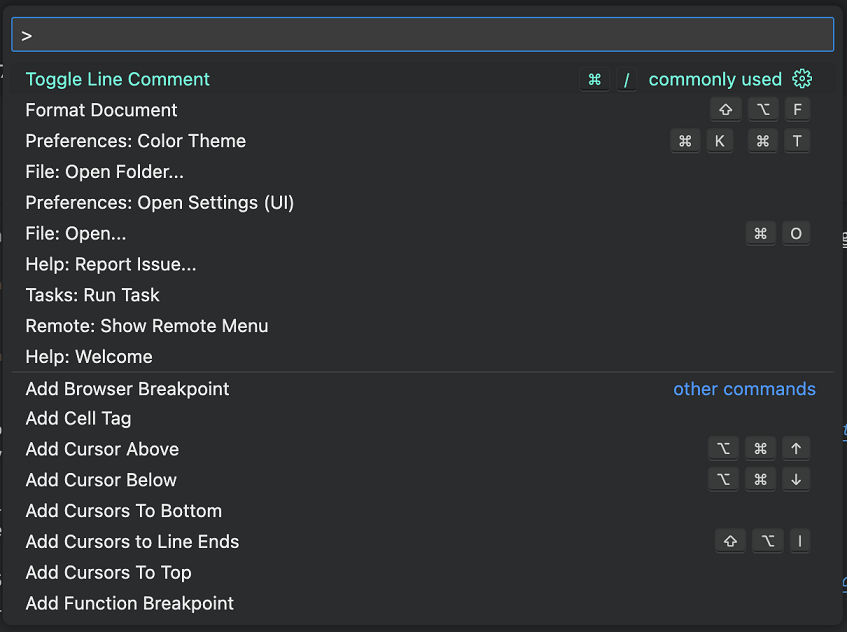Click the O key badge next to File: Open
Screen dimensions: 847x632
pos(796,233)
